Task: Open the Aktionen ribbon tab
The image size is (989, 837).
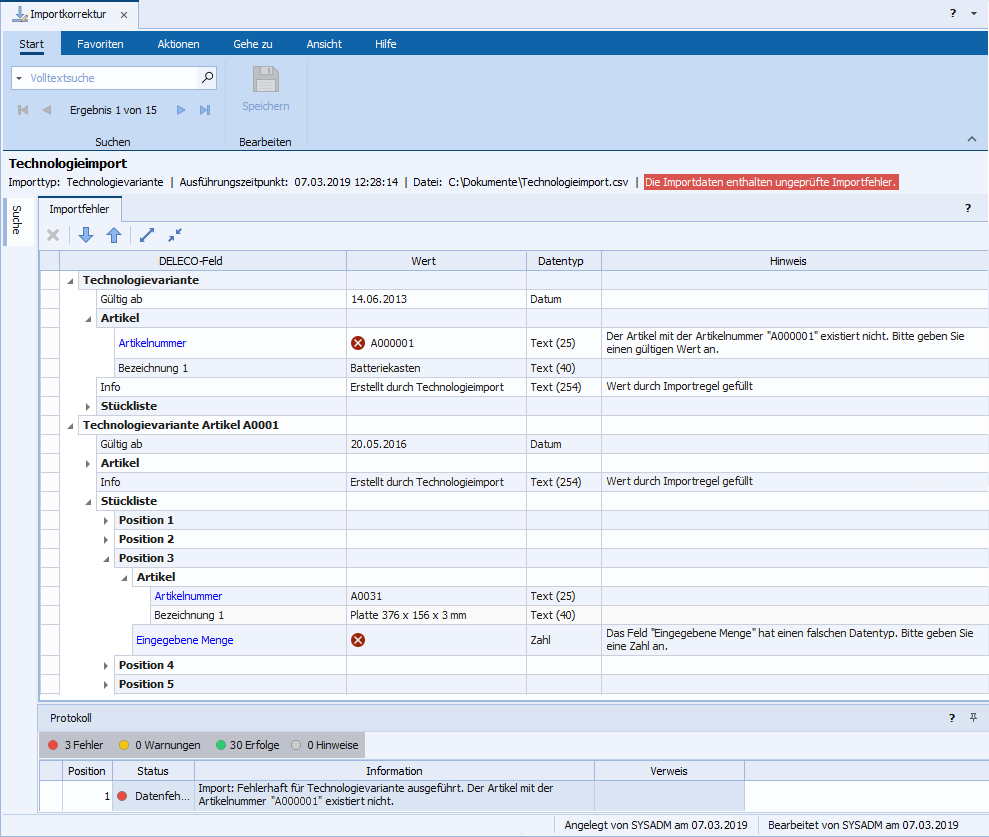Action: pos(178,44)
